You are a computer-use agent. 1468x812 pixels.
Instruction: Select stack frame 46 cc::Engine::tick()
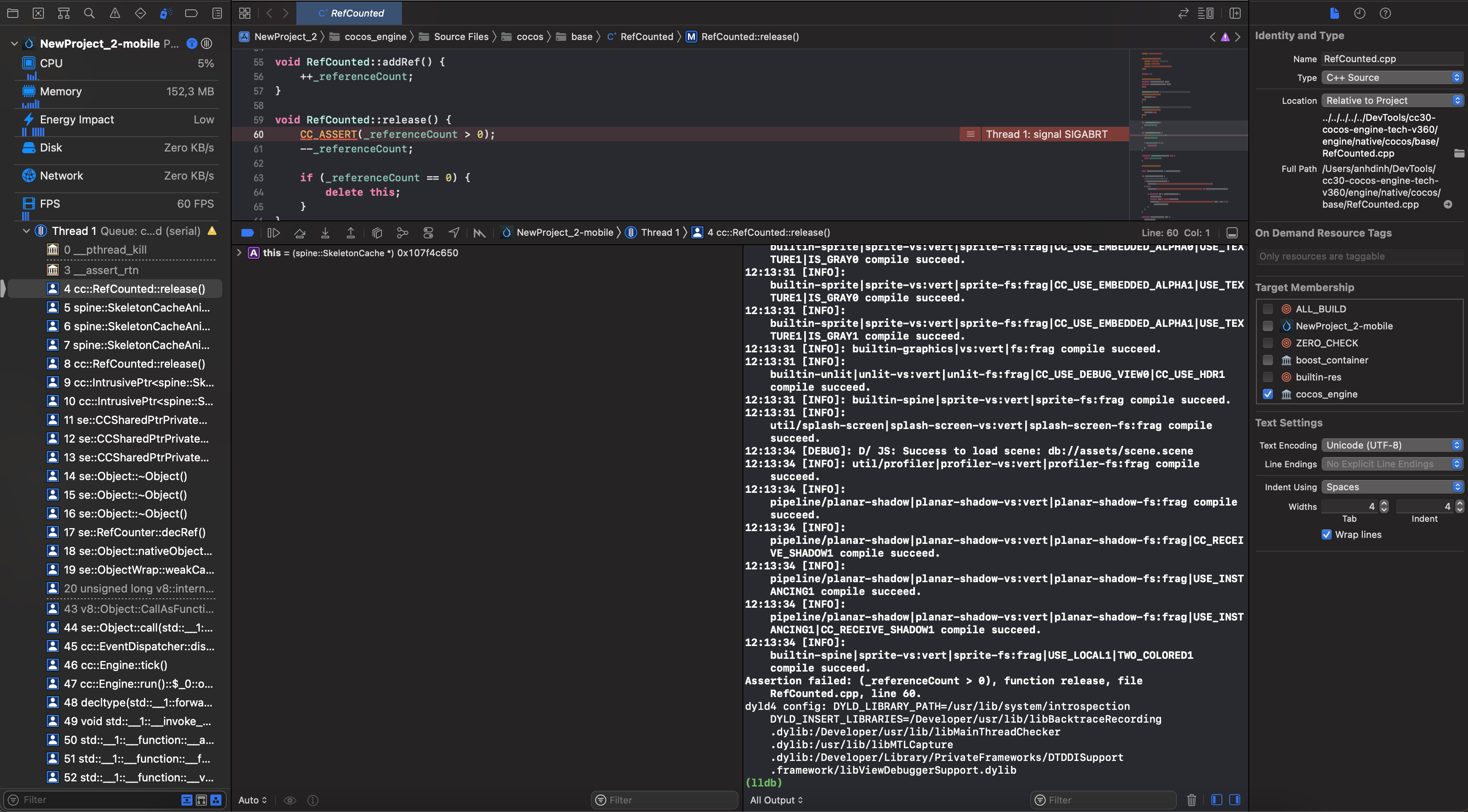point(115,665)
